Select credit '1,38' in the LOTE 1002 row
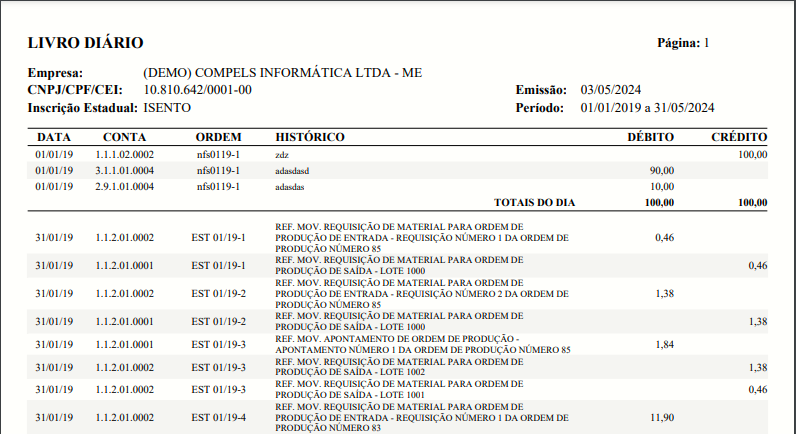Viewport: 796px width, 434px height. click(x=758, y=367)
